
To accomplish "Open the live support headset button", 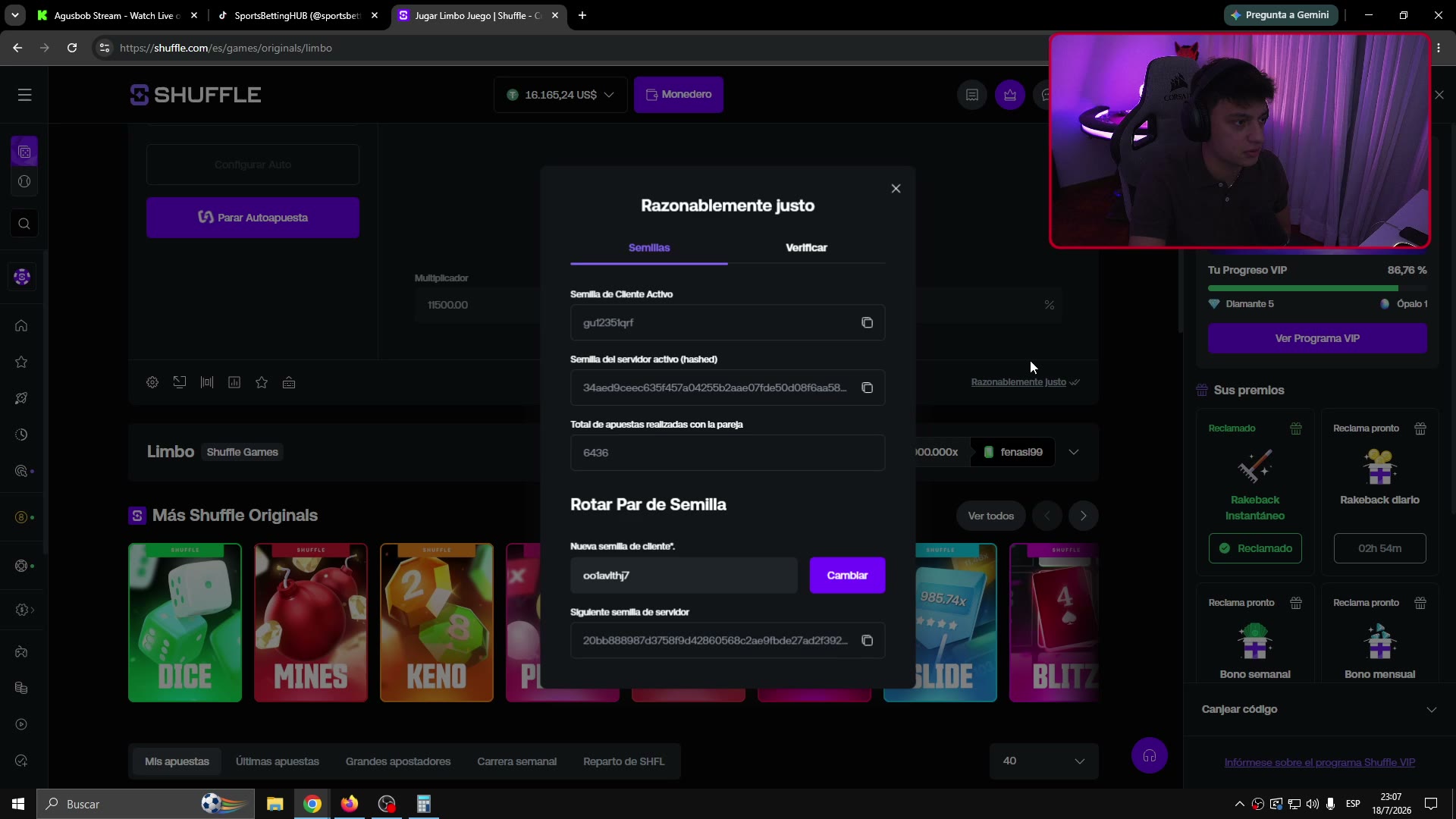I will pyautogui.click(x=1150, y=755).
